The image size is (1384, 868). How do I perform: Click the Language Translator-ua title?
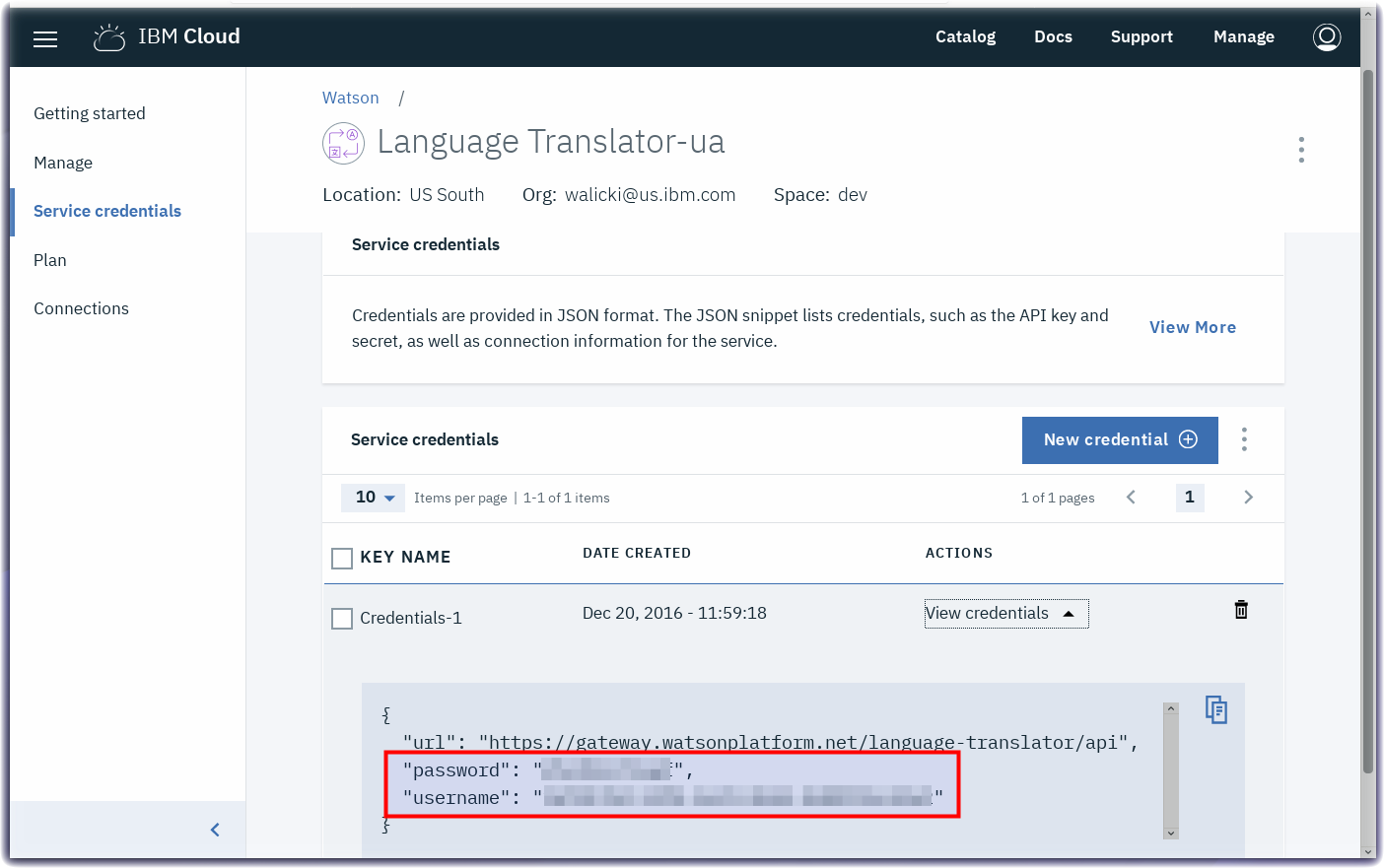551,142
